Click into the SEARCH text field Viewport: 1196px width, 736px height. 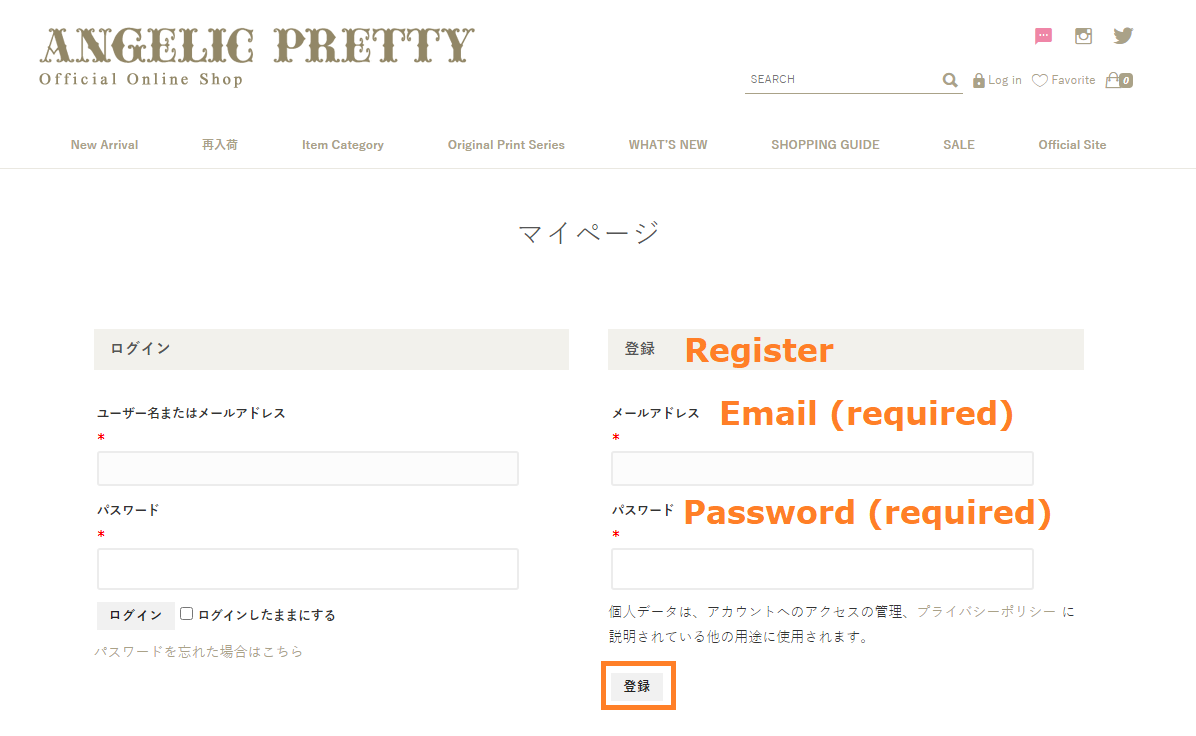pyautogui.click(x=840, y=79)
